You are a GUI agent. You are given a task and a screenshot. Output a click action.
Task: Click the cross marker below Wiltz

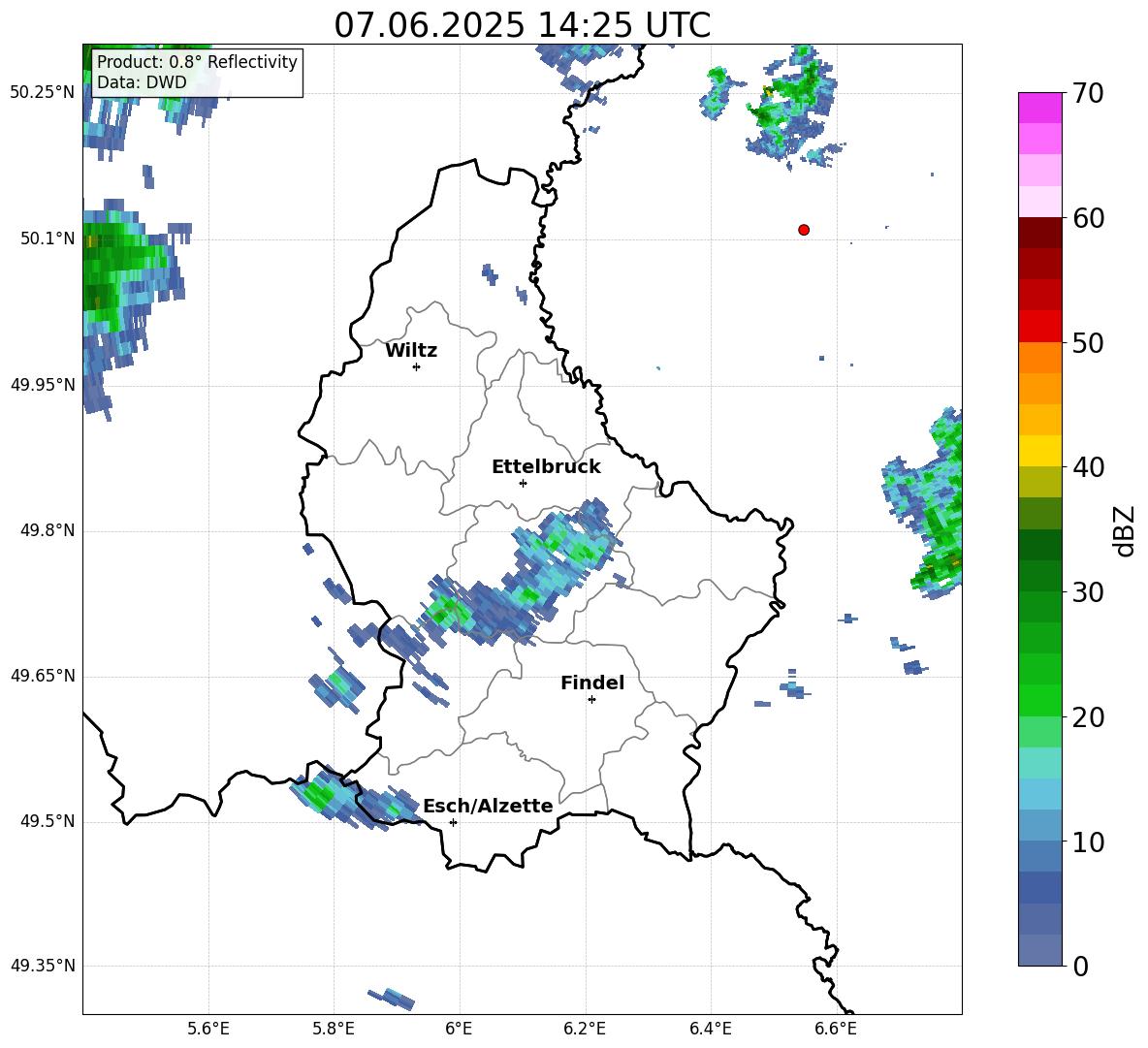417,366
